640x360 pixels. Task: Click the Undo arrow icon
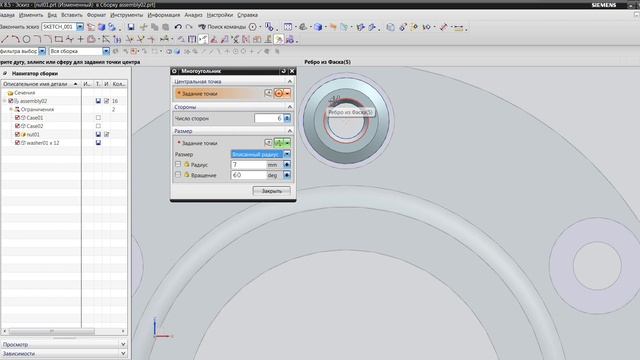[178, 27]
